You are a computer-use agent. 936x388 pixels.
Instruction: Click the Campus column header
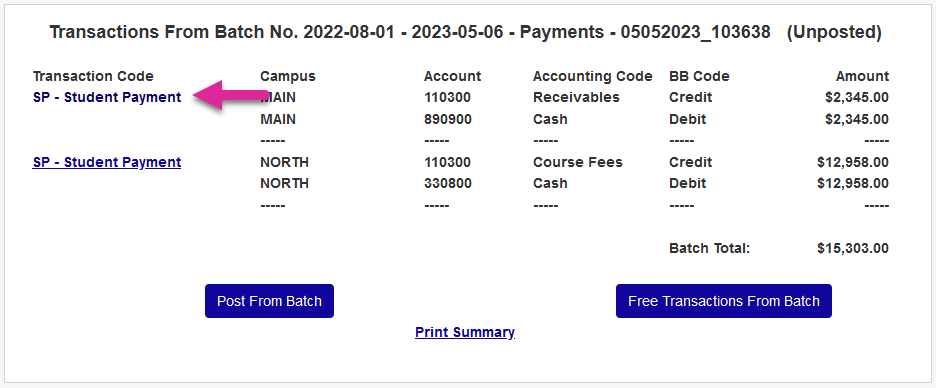pyautogui.click(x=288, y=76)
